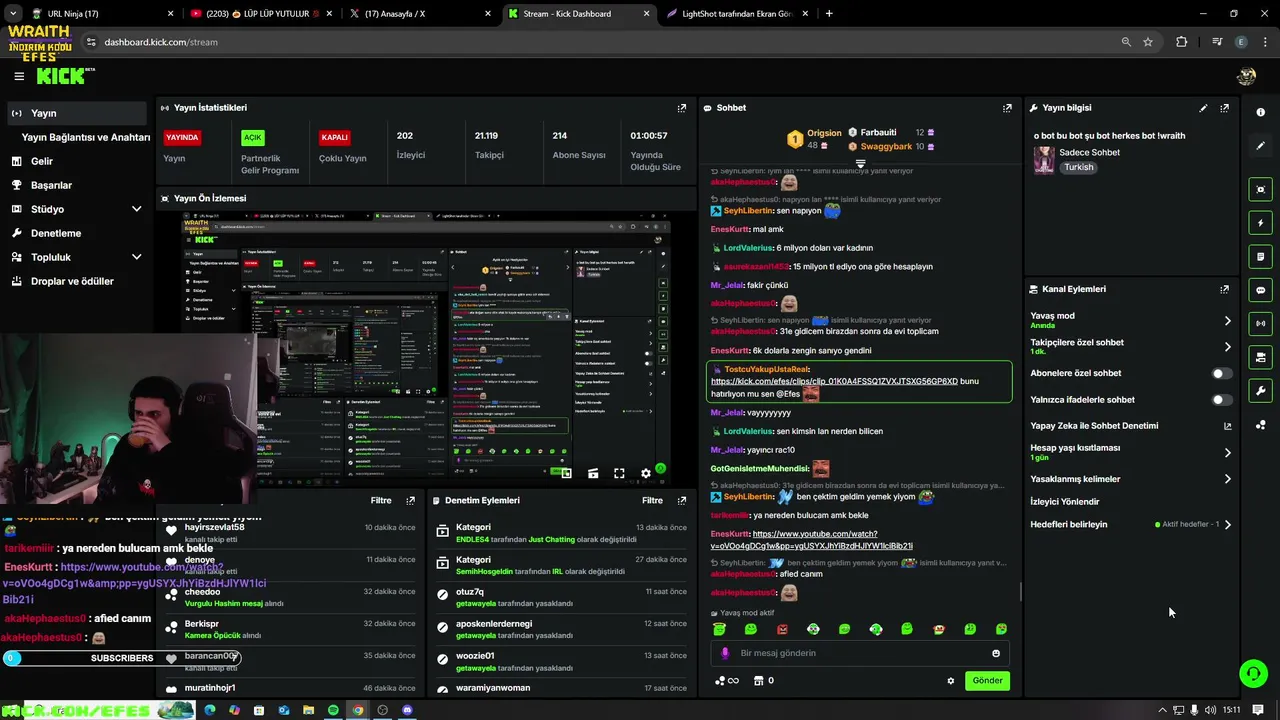This screenshot has height=720, width=1280.
Task: Open Takipçilere özel sohbet options chevron
Action: coord(1227,347)
